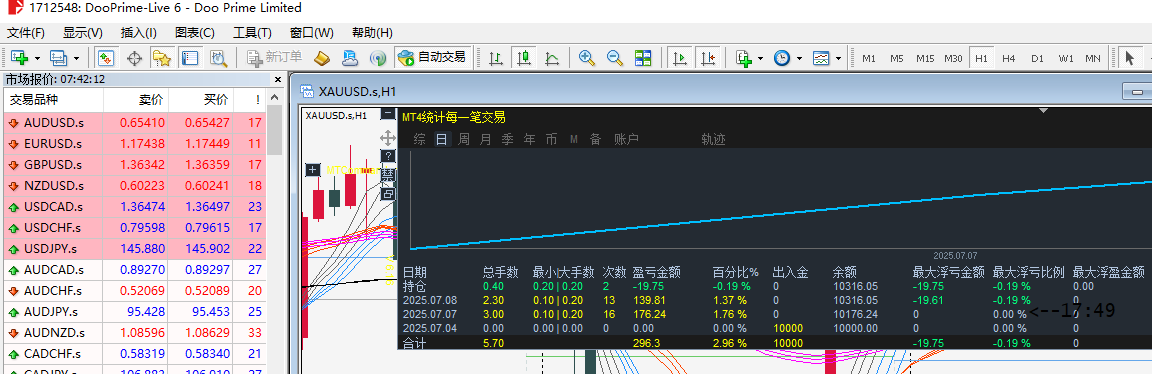
Task: Open the 文件(F) menu
Action: pos(26,33)
